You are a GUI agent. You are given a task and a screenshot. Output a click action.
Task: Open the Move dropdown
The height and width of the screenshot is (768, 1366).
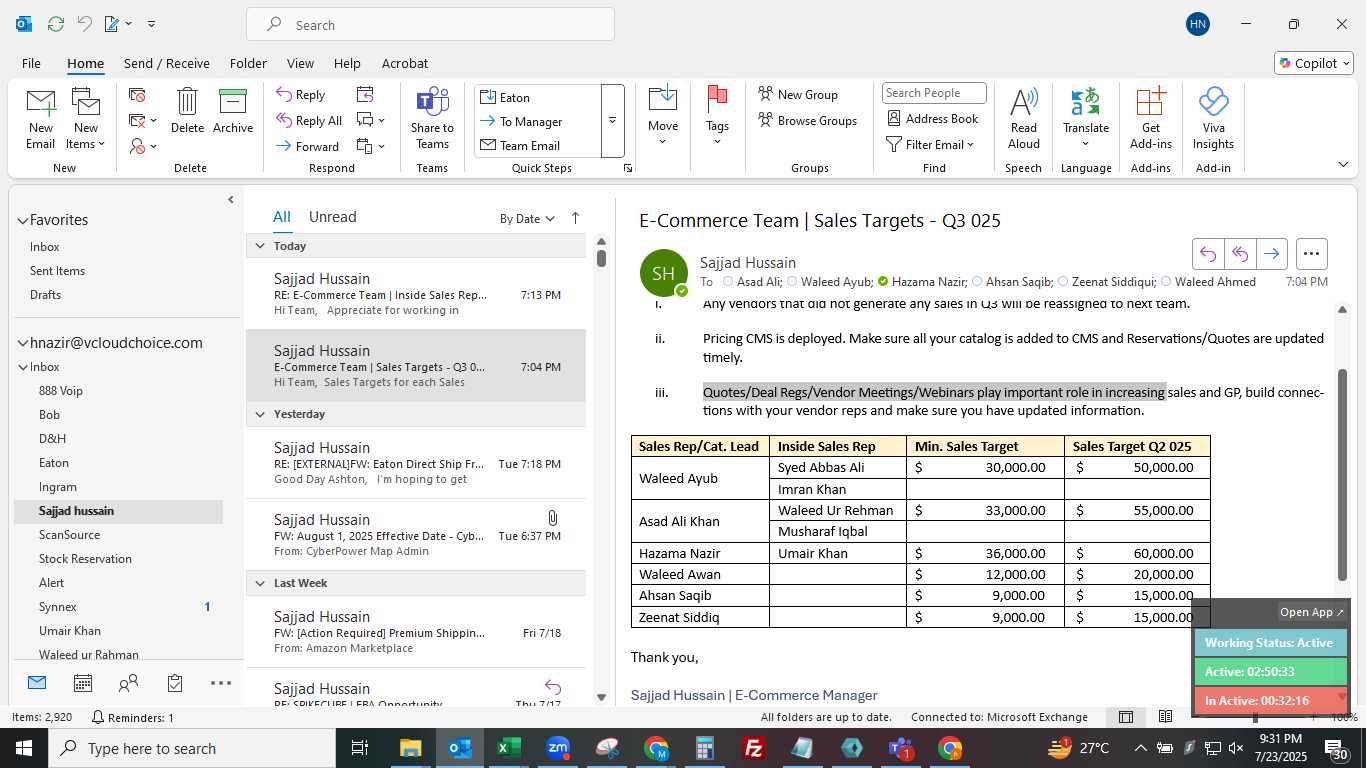(x=663, y=119)
